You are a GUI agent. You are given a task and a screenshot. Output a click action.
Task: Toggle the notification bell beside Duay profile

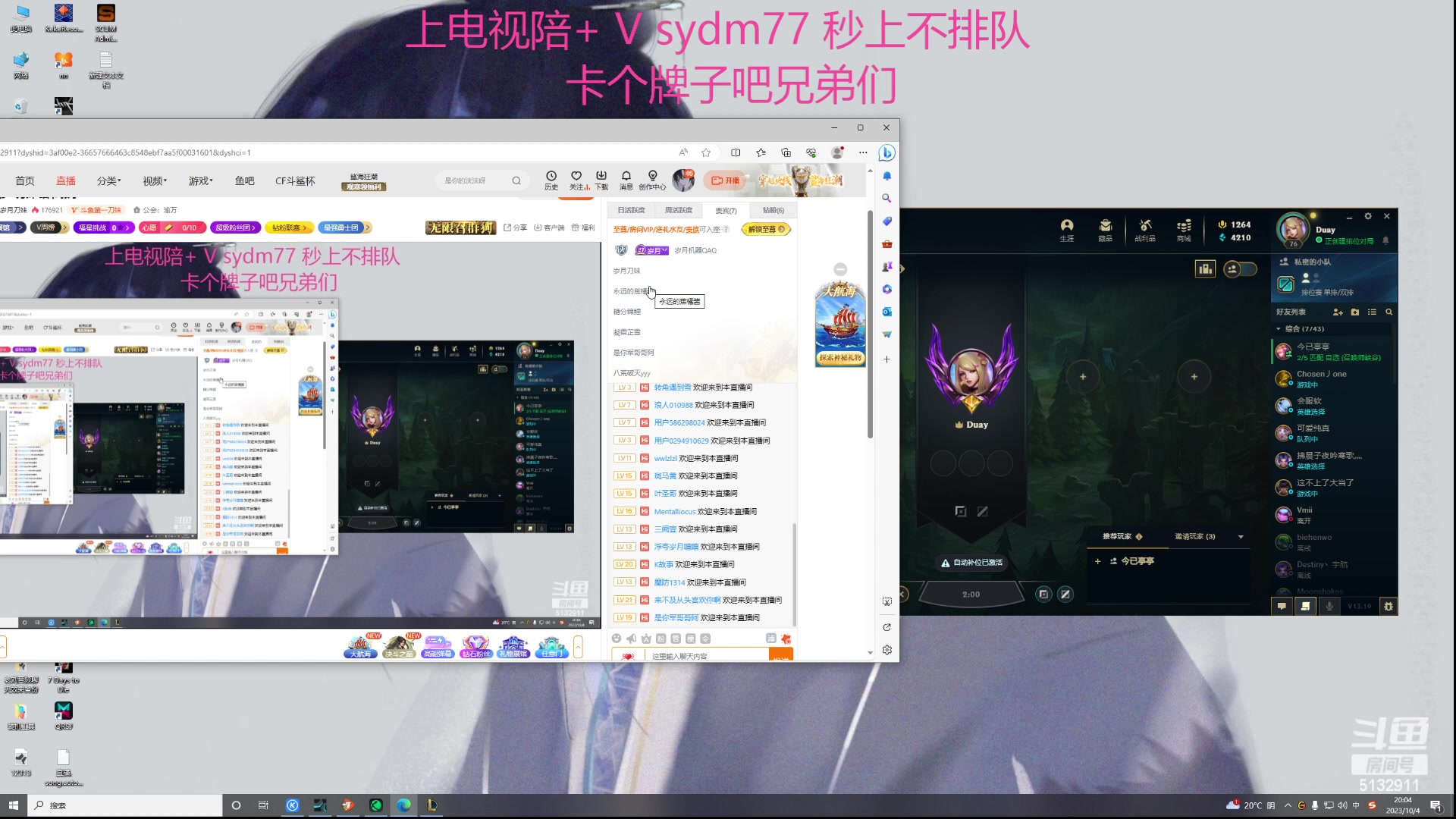click(1385, 240)
